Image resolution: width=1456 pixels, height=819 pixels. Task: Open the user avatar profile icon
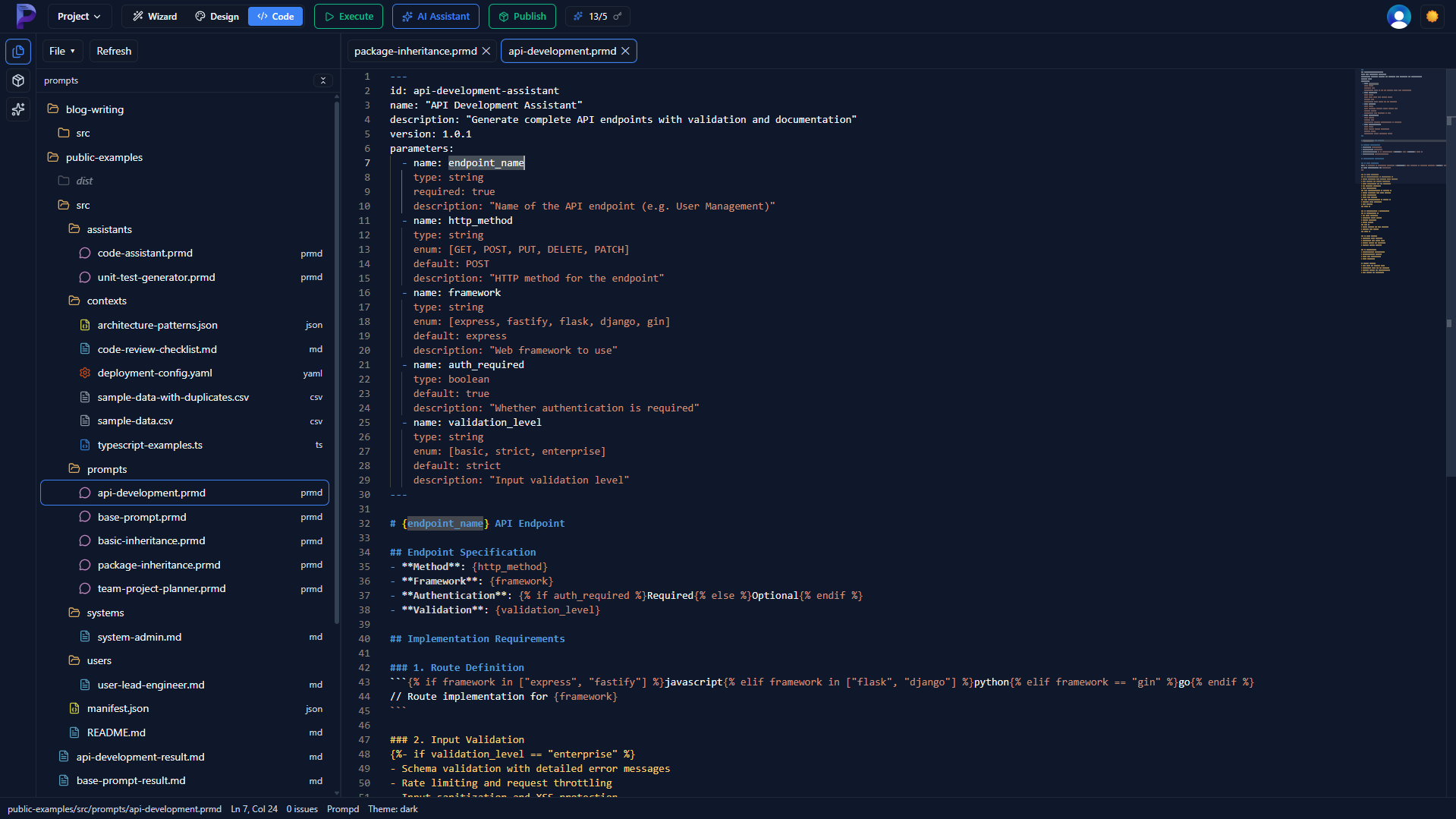click(x=1398, y=17)
